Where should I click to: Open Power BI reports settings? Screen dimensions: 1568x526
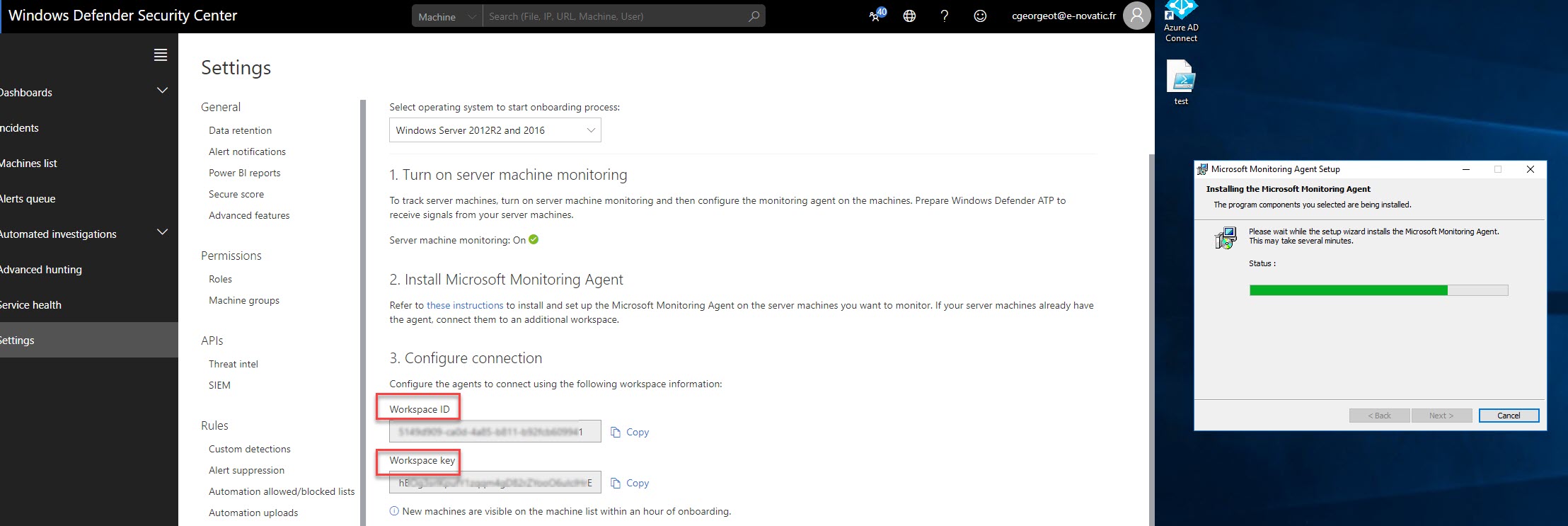pos(244,173)
